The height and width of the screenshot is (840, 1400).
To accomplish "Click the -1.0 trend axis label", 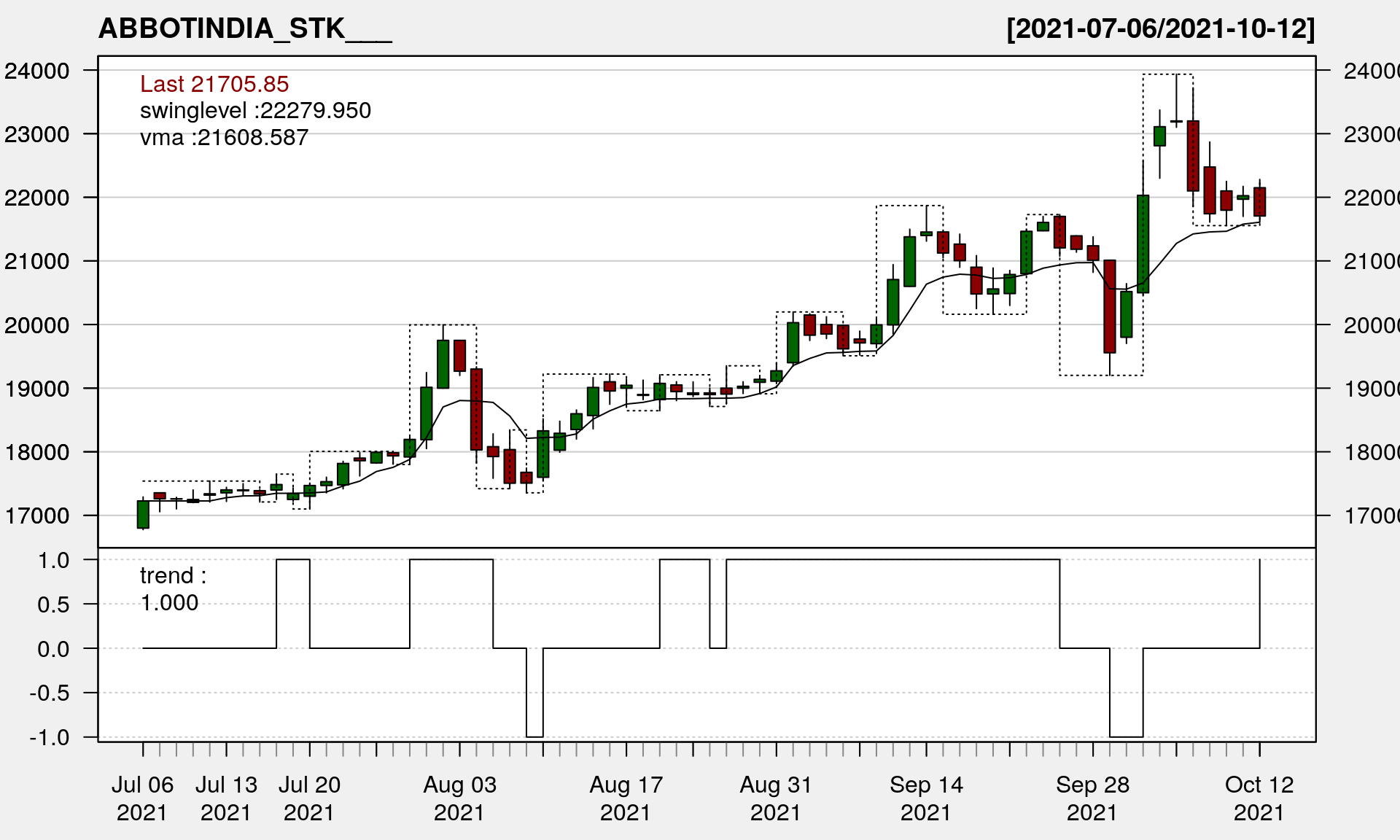I will pos(50,737).
